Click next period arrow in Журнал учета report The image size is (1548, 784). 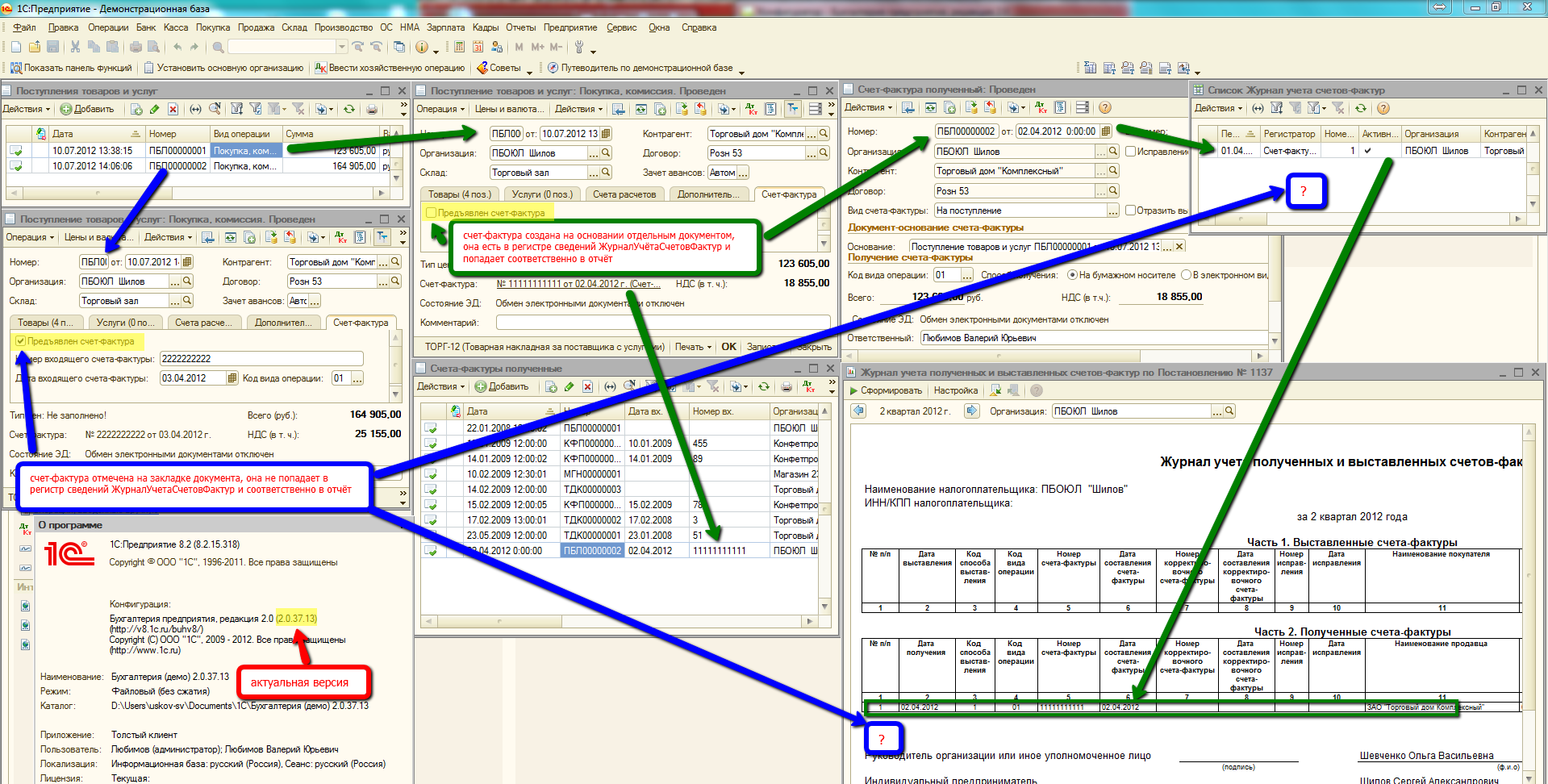[972, 411]
